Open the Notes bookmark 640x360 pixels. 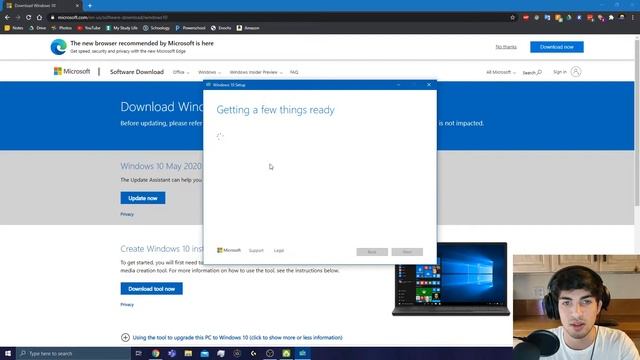pos(14,28)
